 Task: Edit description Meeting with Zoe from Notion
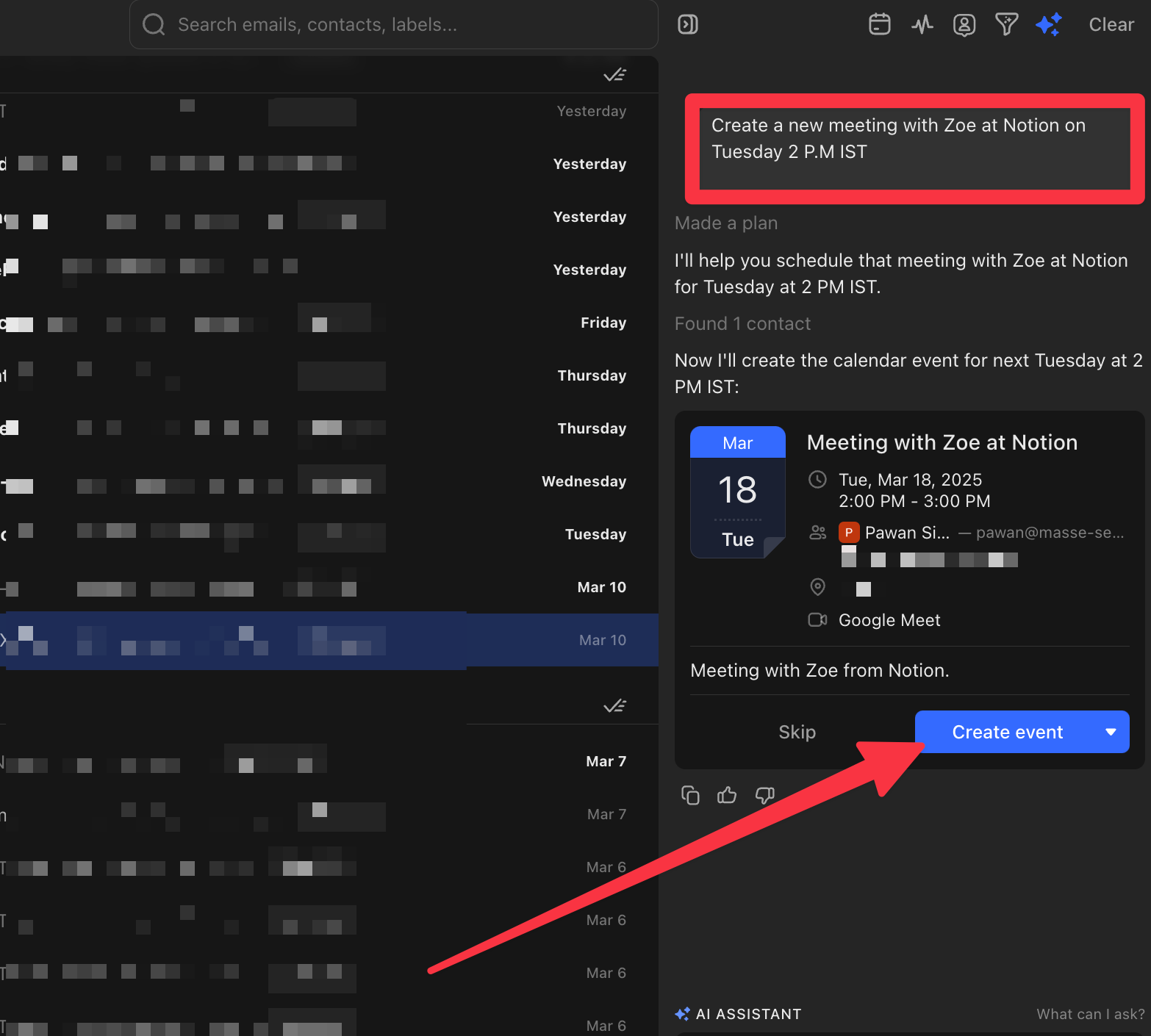point(820,670)
